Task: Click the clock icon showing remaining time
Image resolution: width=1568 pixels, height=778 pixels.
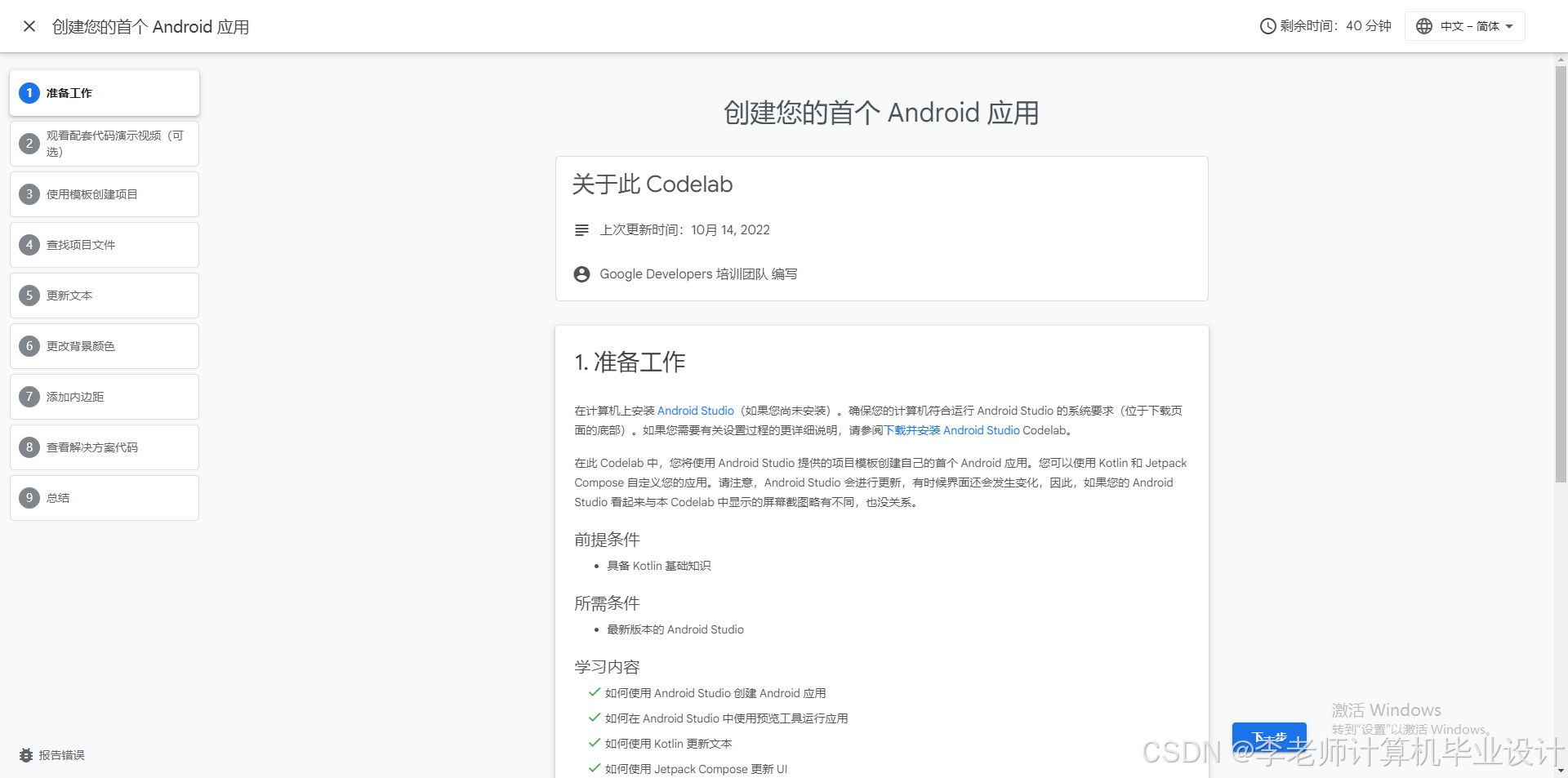Action: [1267, 25]
